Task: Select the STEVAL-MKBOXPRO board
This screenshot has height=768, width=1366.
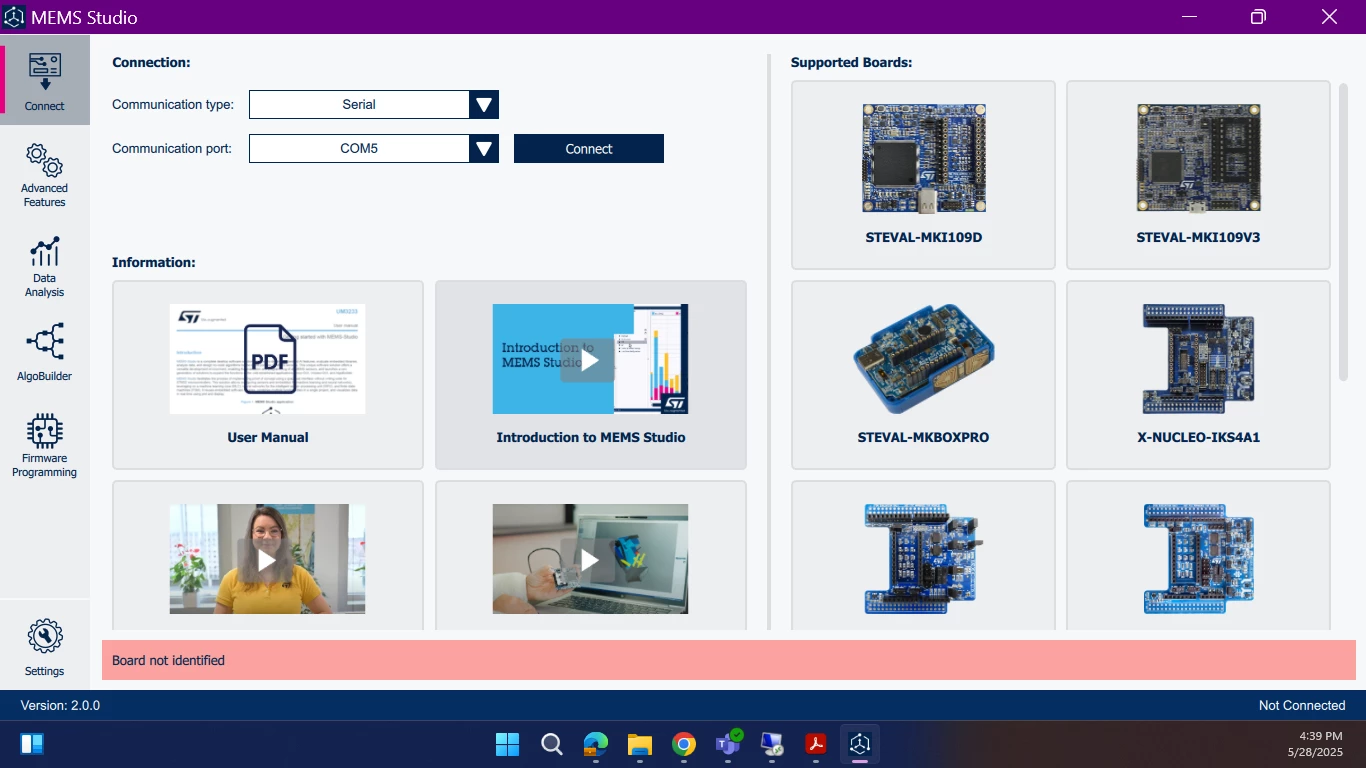Action: coord(923,375)
